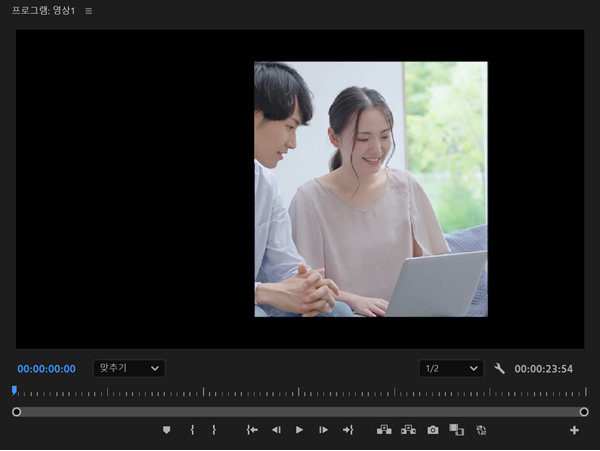Toggle the Proxies button
Viewport: 600px width, 451px height.
click(x=481, y=430)
